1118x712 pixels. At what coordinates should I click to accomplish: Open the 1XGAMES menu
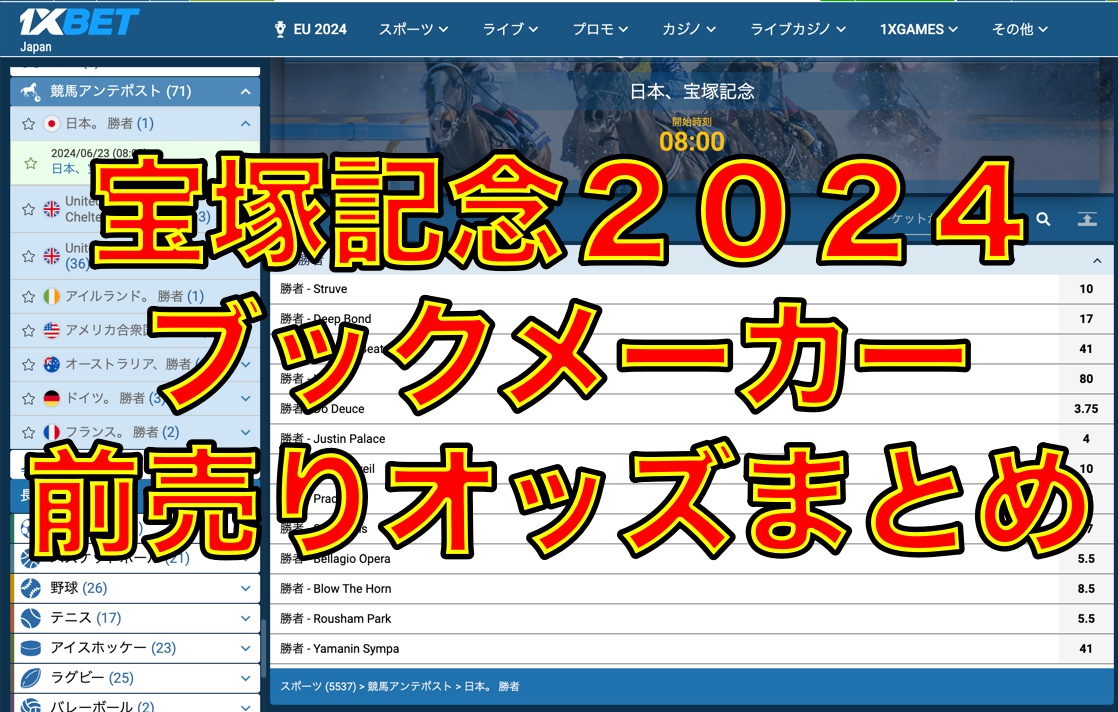[918, 29]
